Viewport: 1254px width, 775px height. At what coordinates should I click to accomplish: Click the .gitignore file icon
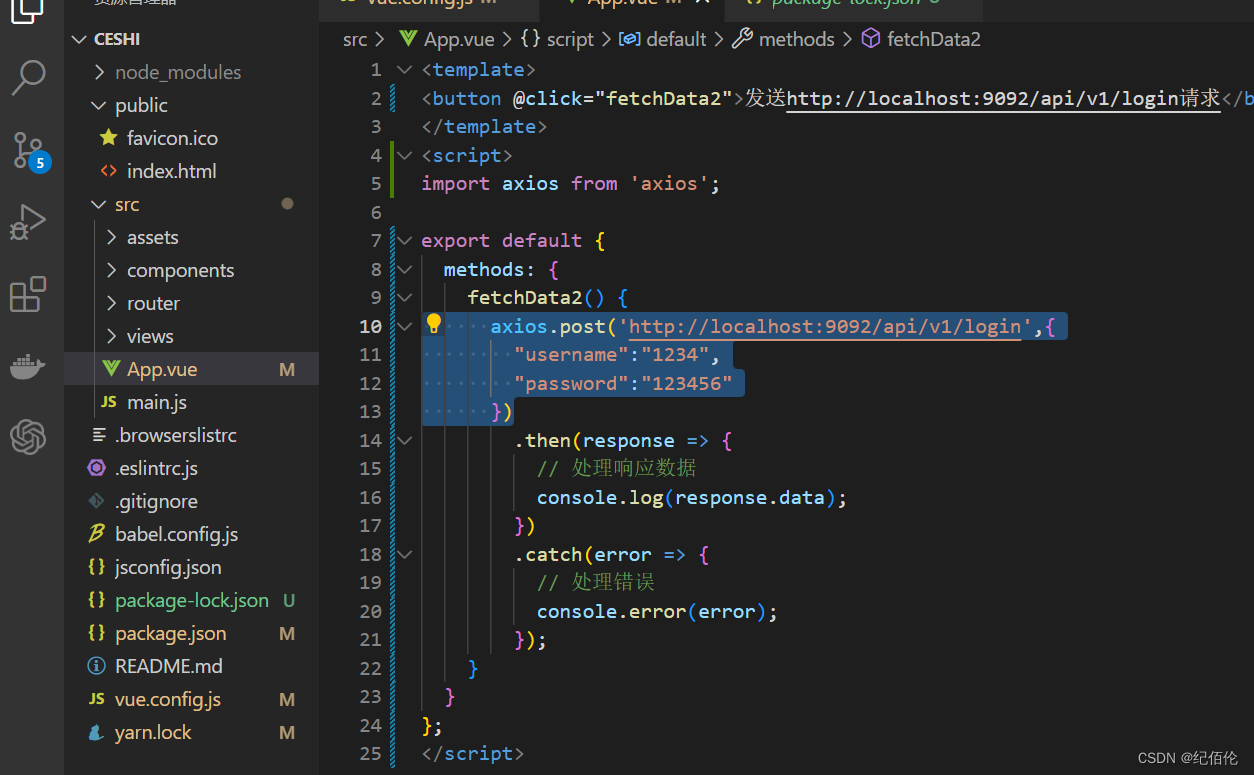pyautogui.click(x=97, y=501)
